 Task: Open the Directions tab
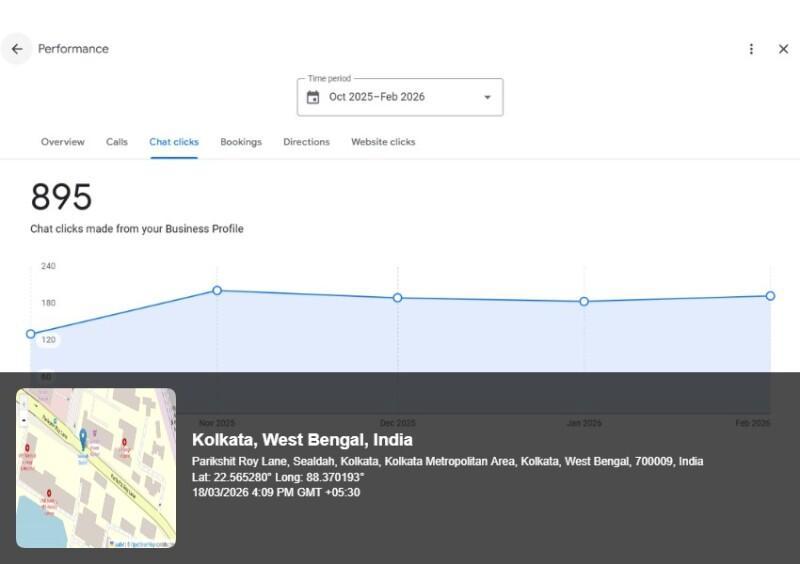click(306, 142)
